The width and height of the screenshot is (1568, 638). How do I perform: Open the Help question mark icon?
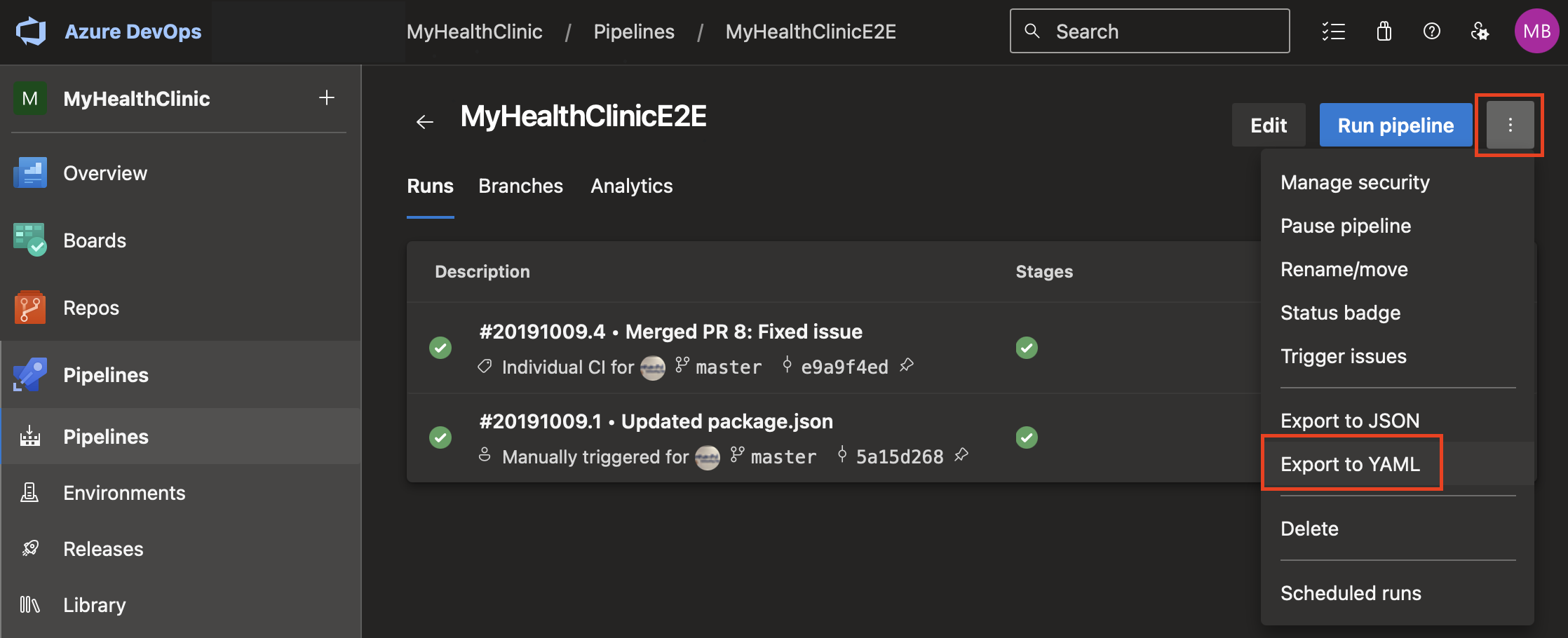[x=1431, y=32]
